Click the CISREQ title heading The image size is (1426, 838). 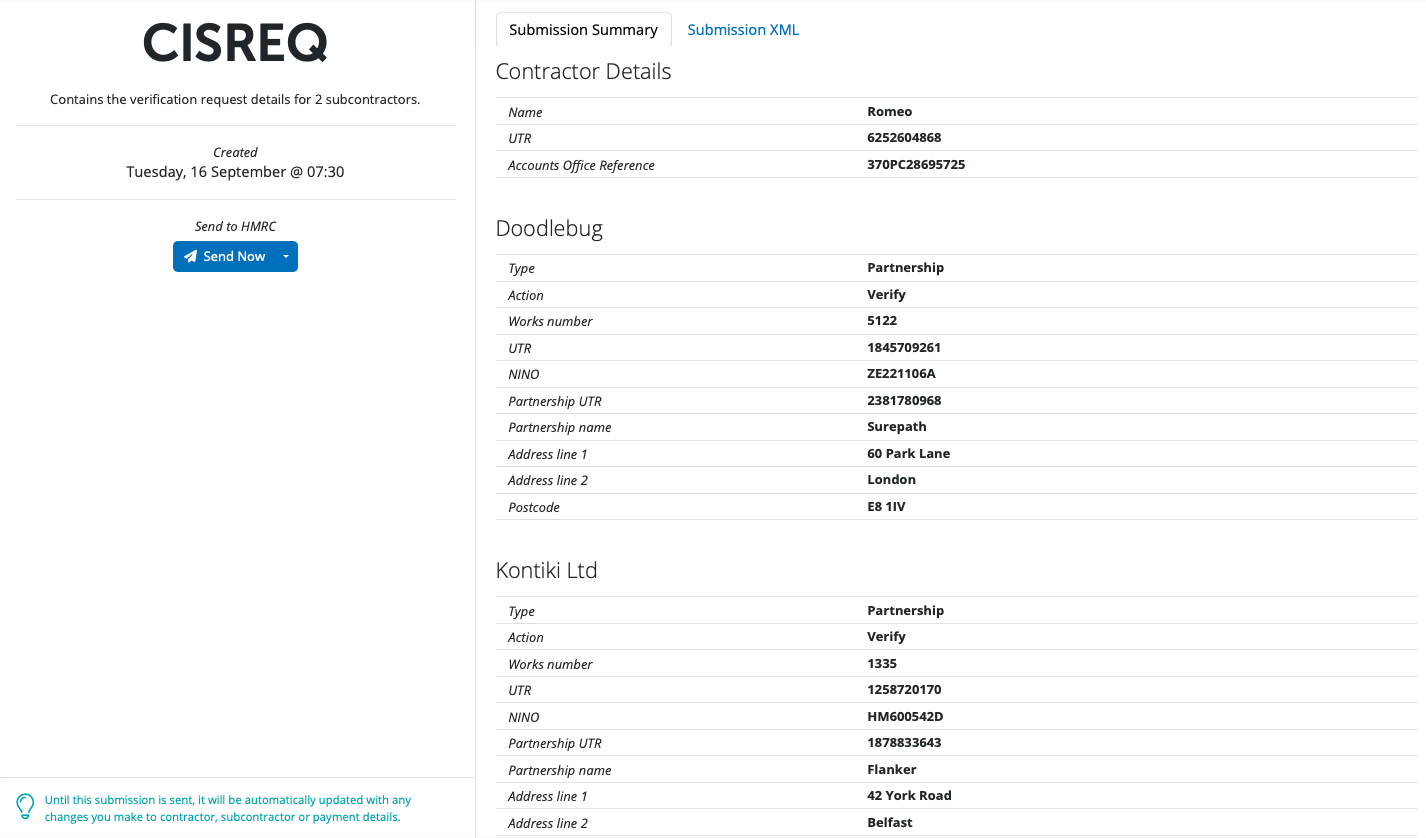(x=235, y=44)
